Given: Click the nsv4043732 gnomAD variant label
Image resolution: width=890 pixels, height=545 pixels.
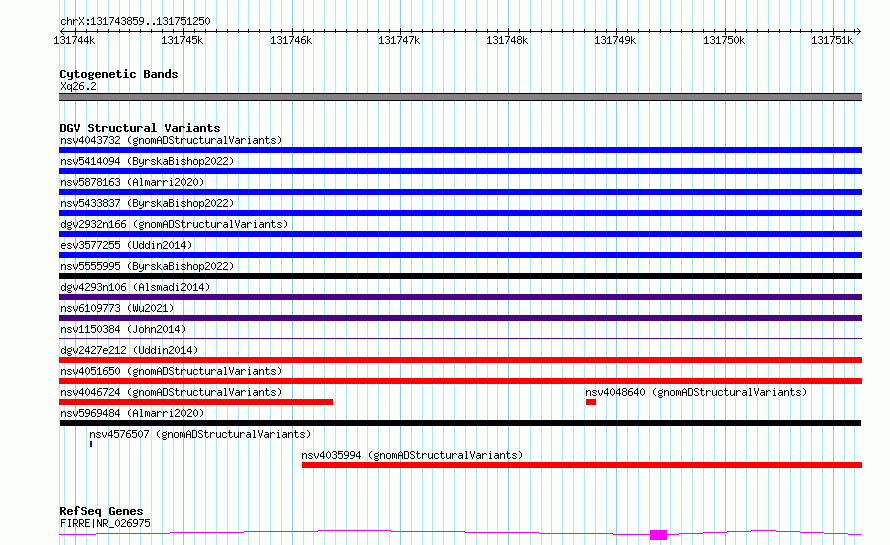Looking at the screenshot, I should [171, 140].
